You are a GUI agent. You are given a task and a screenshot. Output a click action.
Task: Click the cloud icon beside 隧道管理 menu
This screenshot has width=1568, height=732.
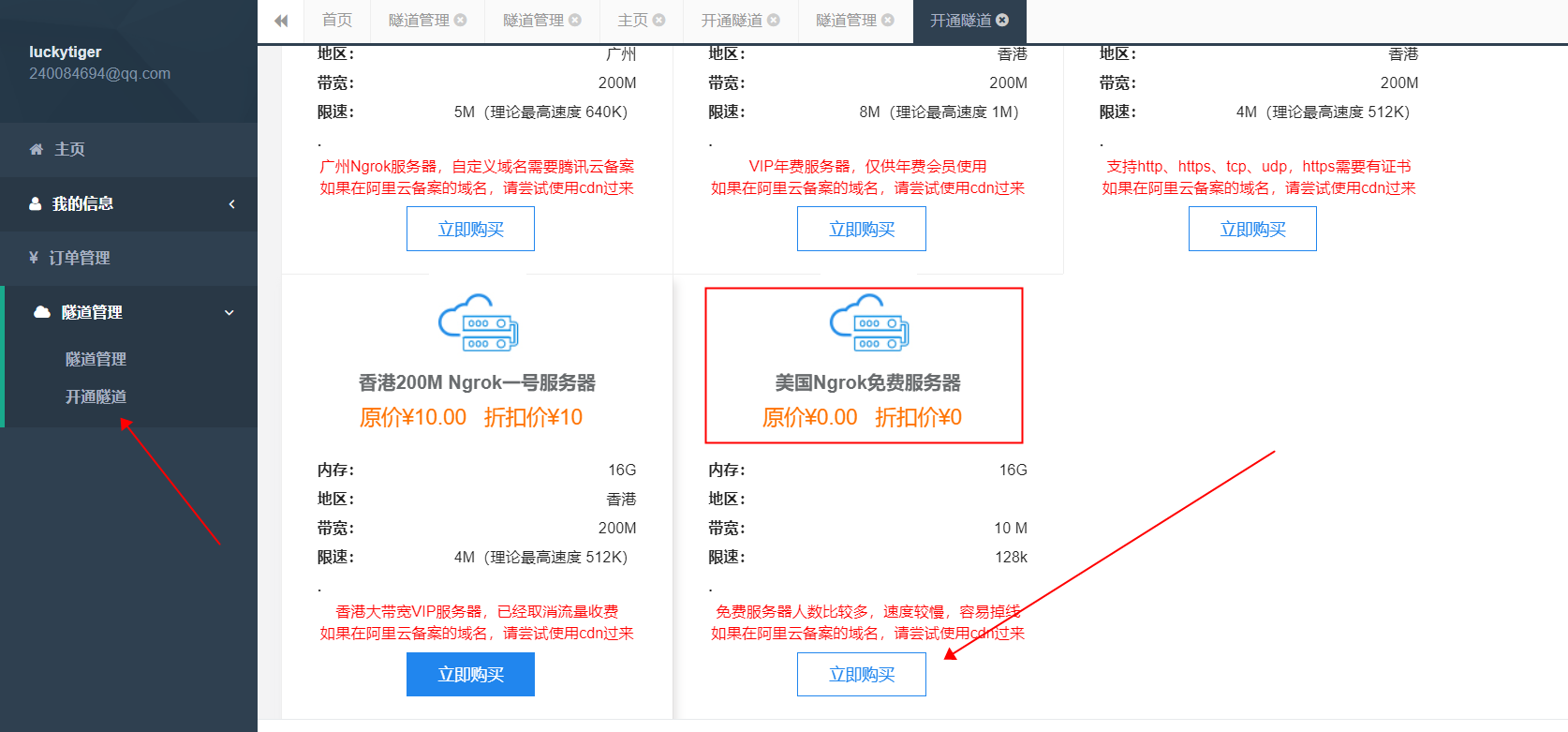[42, 312]
